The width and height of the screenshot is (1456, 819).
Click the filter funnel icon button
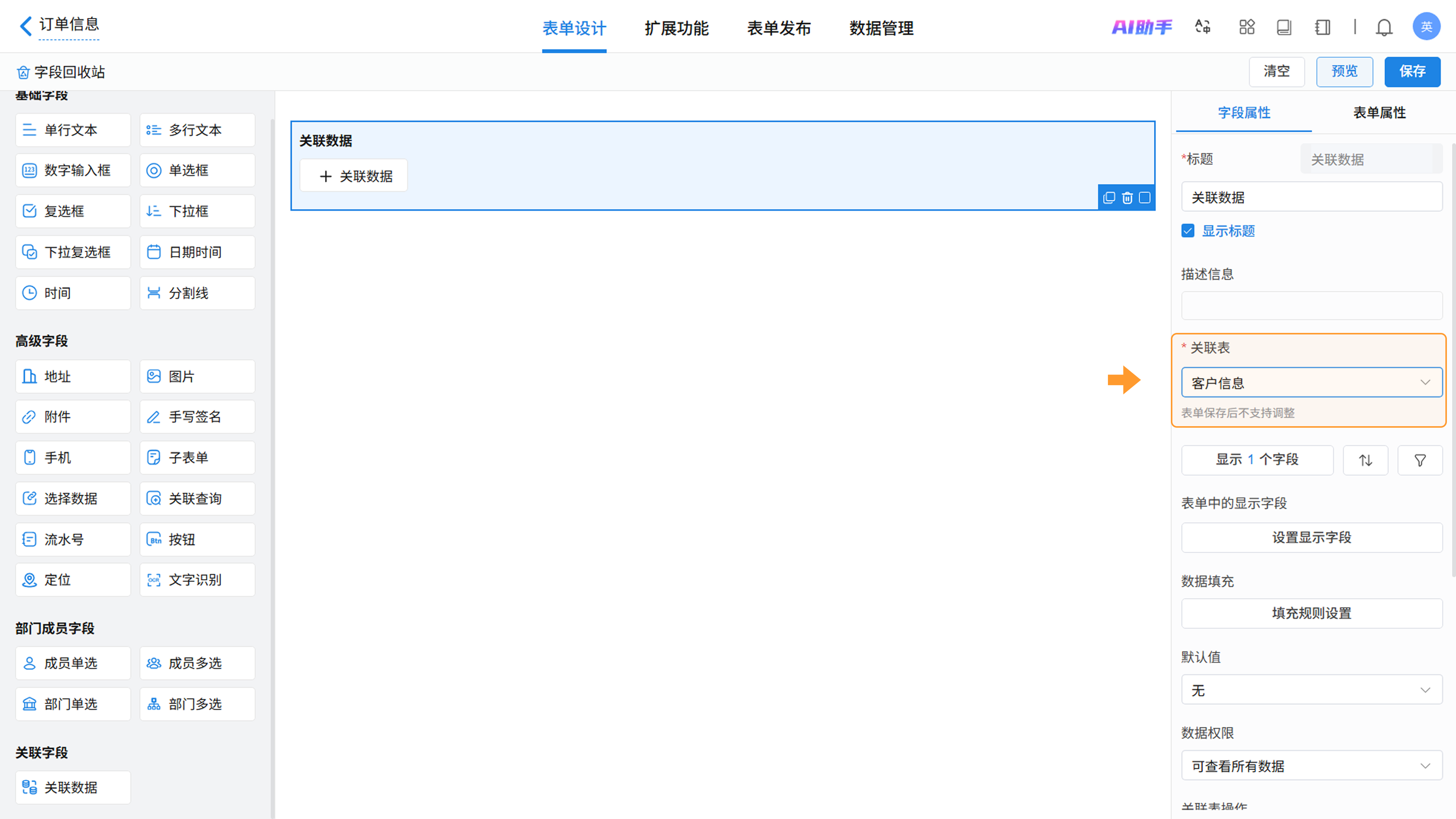1420,460
